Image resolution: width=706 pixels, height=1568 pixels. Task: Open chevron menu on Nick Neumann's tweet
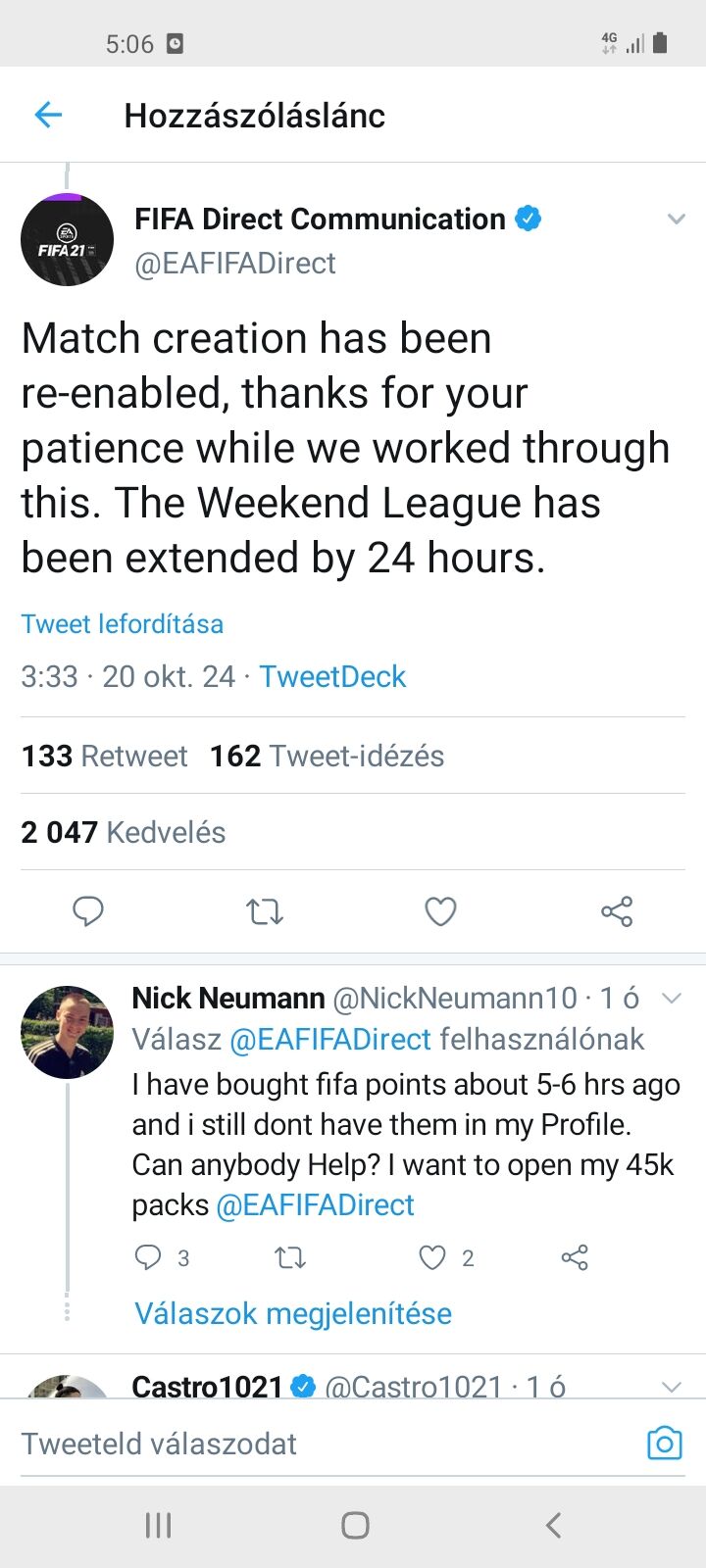click(x=672, y=999)
